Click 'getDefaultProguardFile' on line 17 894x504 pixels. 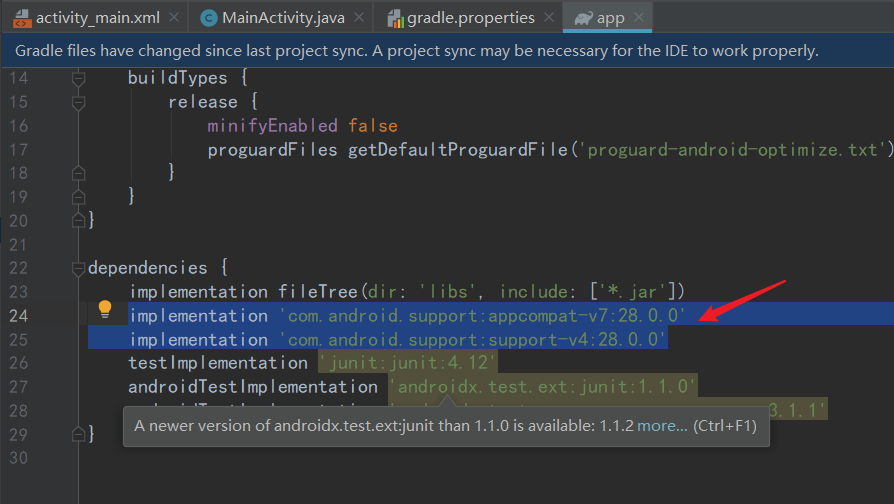[x=458, y=149]
